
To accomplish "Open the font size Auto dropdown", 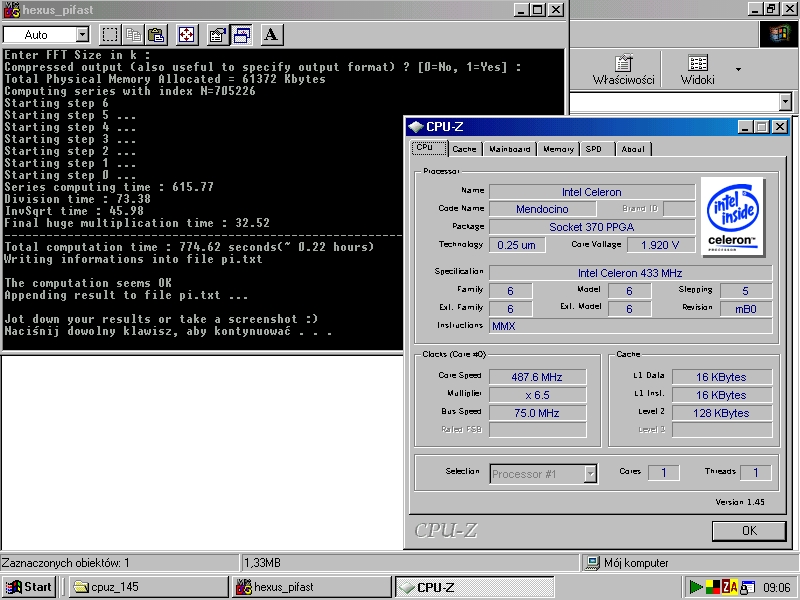I will pos(83,35).
